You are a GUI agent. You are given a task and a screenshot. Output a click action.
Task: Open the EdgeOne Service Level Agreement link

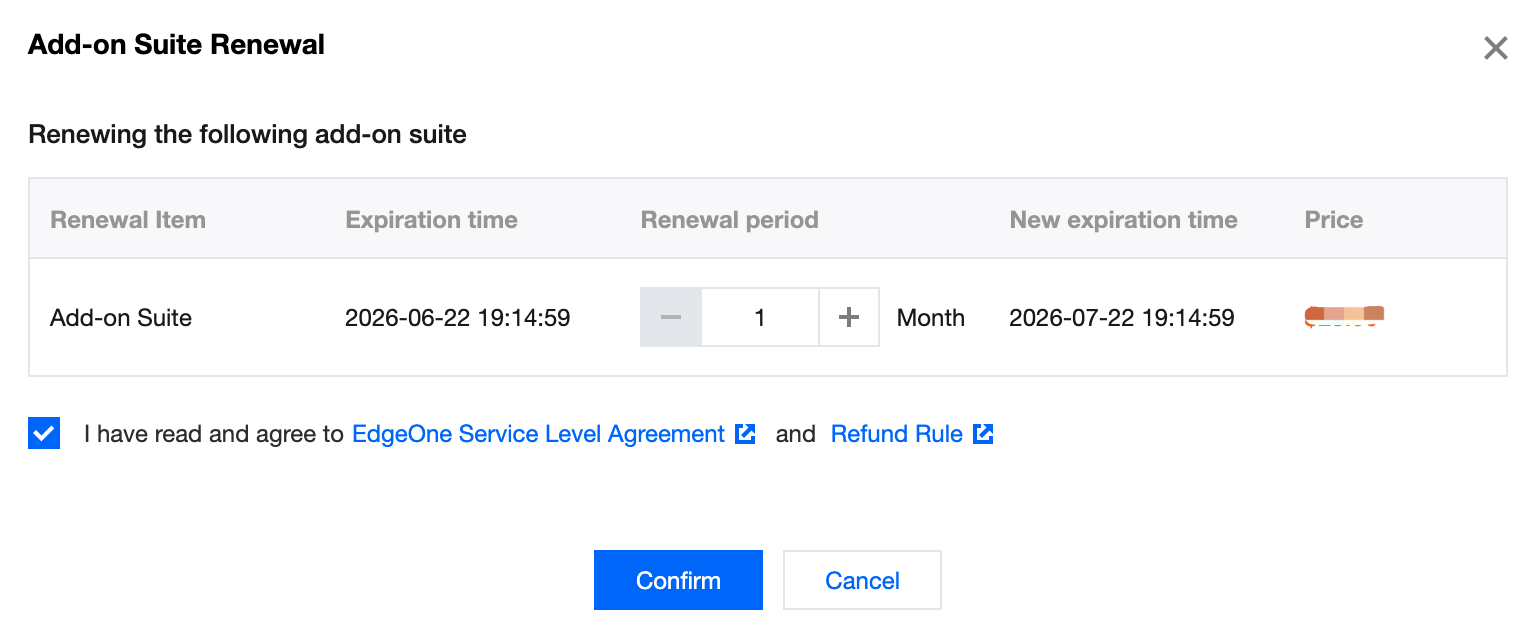tap(538, 434)
